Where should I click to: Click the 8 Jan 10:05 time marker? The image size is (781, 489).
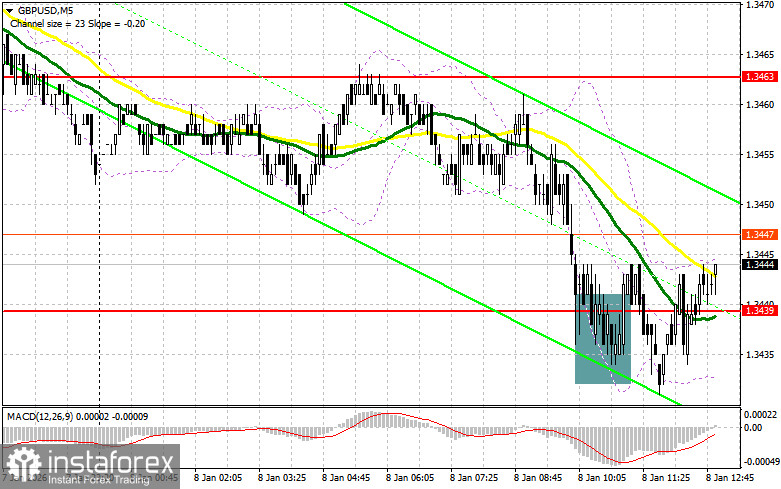point(601,478)
